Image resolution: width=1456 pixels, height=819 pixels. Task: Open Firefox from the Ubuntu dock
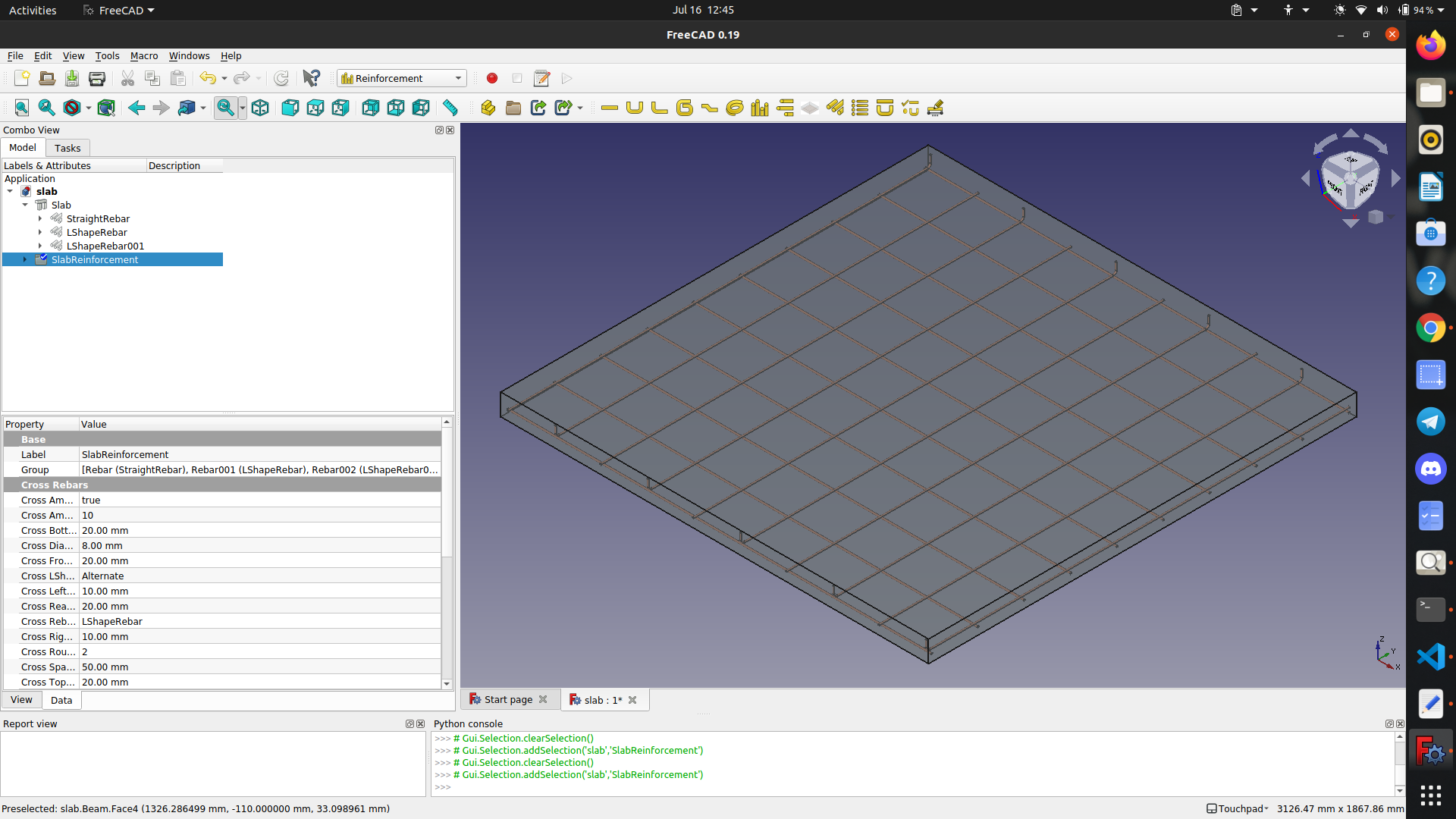pos(1430,45)
